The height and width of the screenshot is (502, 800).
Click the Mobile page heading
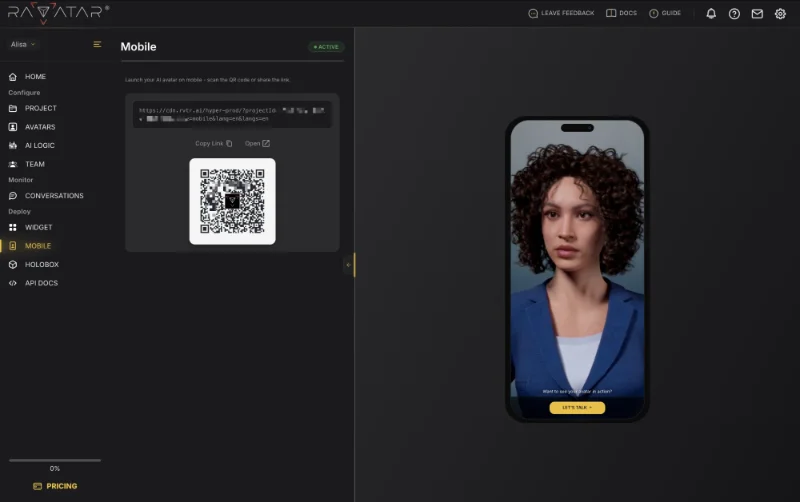point(138,47)
